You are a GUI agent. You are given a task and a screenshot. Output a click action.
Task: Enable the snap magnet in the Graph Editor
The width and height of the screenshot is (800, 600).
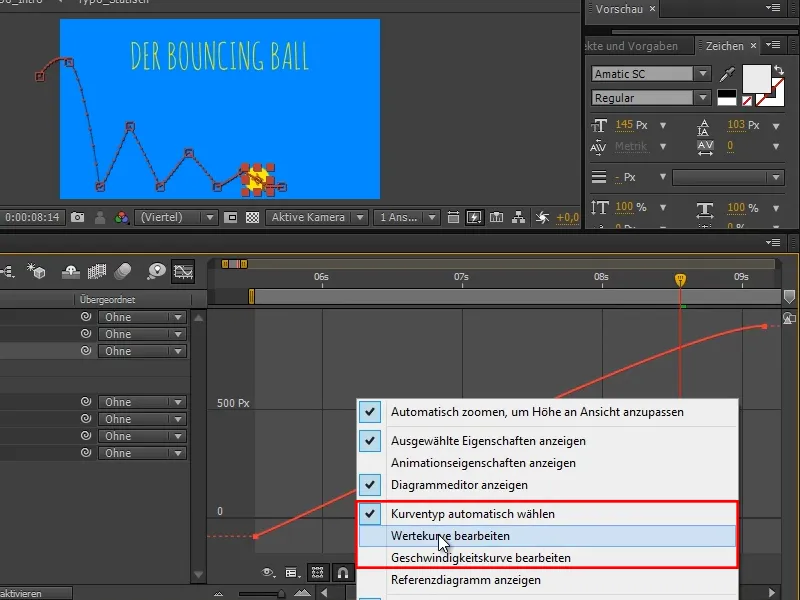342,572
